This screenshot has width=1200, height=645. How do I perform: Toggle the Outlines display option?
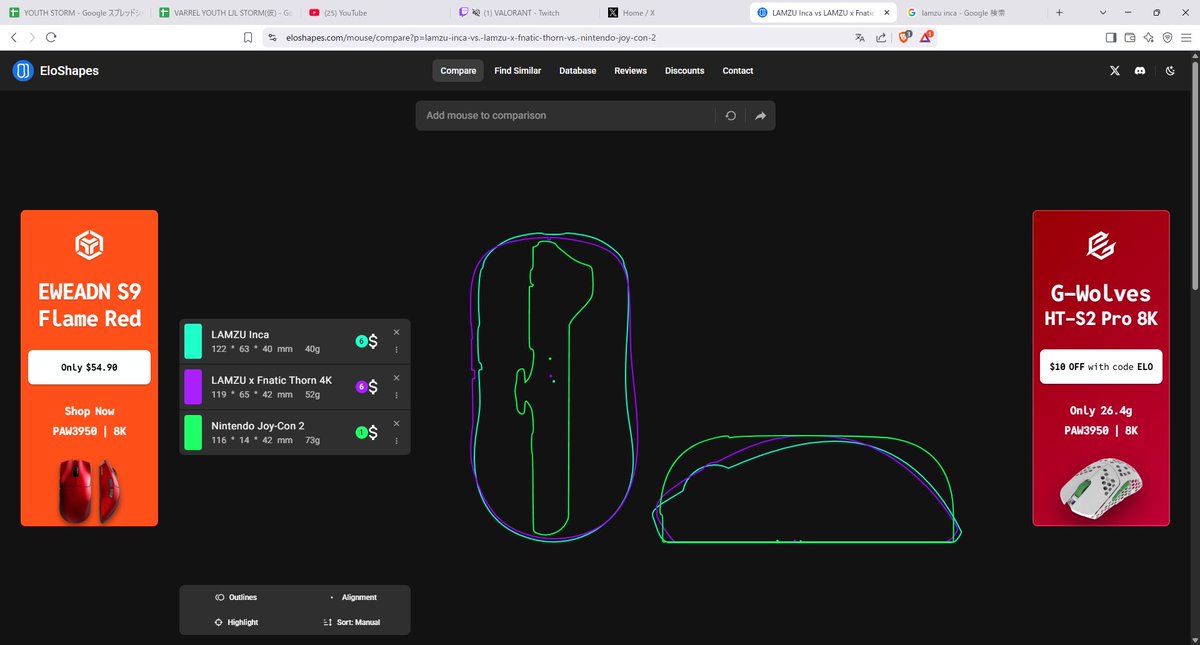coord(236,598)
